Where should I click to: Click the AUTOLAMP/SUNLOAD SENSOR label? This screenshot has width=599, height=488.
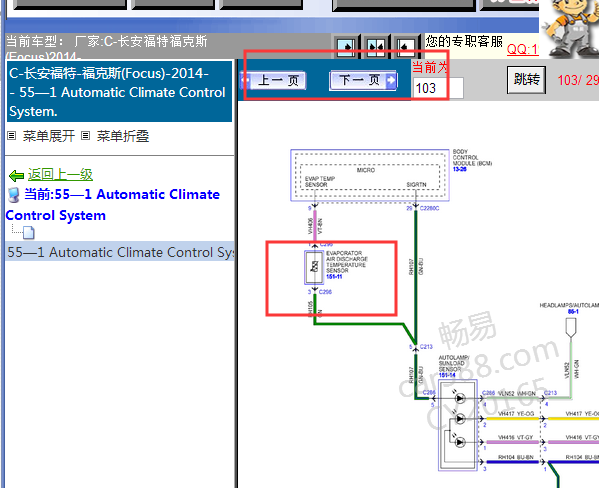[x=454, y=363]
